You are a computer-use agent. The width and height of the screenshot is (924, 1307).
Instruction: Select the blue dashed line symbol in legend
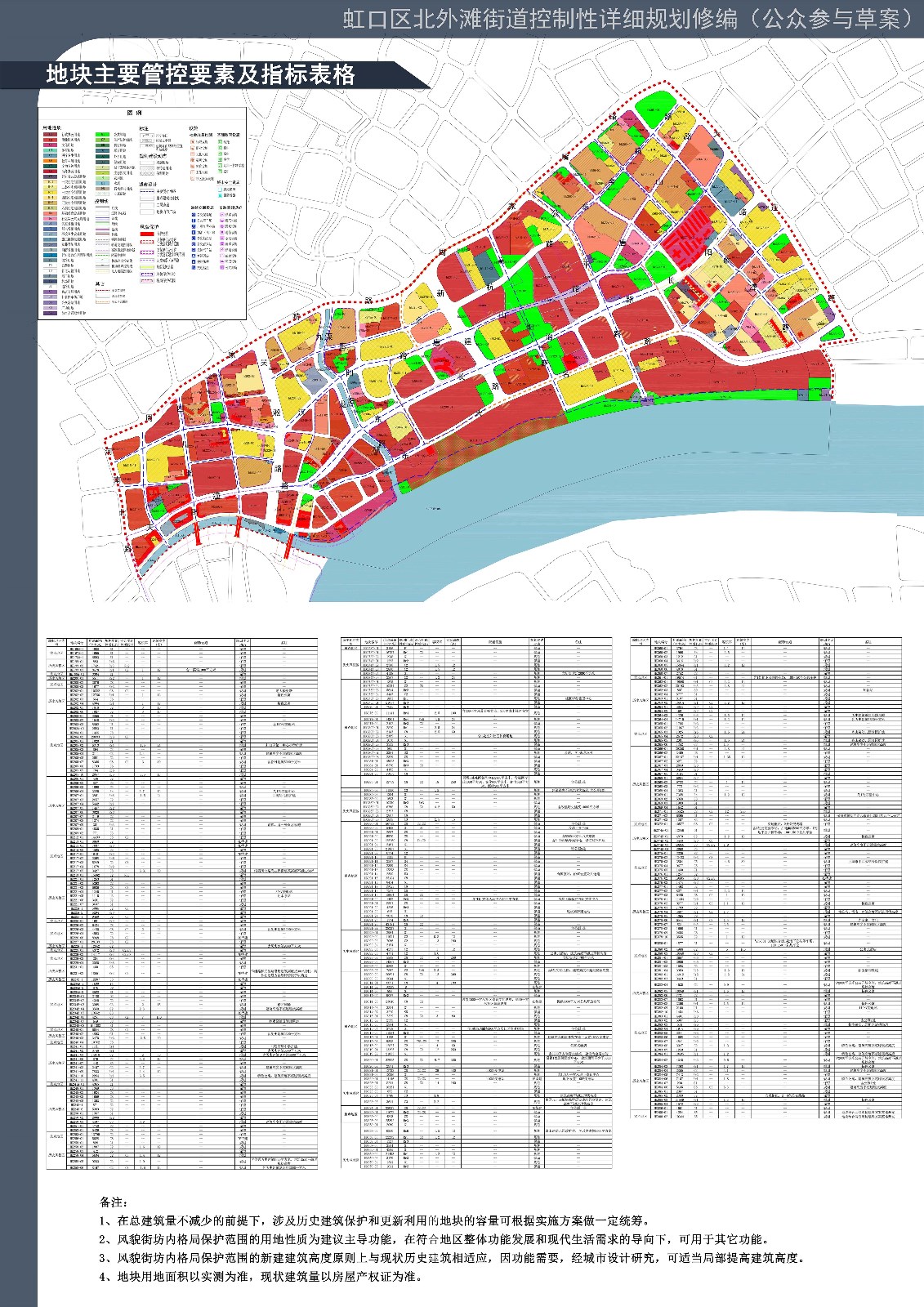(x=147, y=191)
